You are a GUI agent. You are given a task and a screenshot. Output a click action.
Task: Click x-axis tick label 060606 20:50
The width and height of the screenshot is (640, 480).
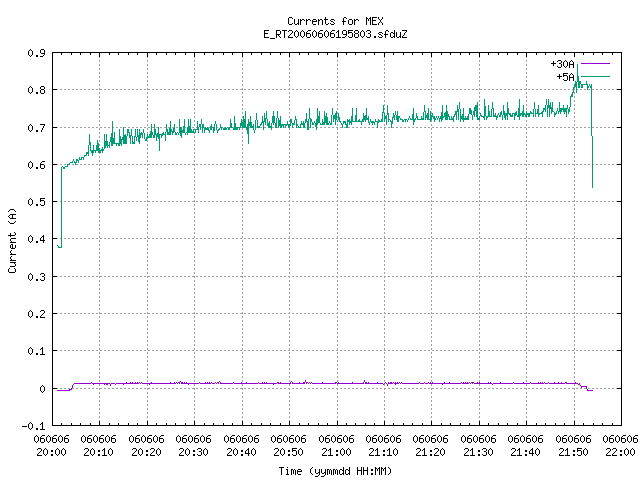click(x=289, y=446)
